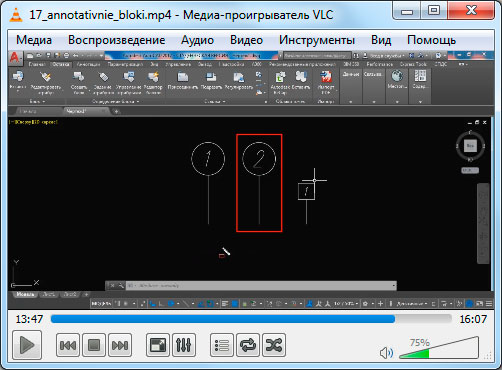502x370 pixels.
Task: Click the Регулировать icon in the ribbon
Action: [239, 77]
